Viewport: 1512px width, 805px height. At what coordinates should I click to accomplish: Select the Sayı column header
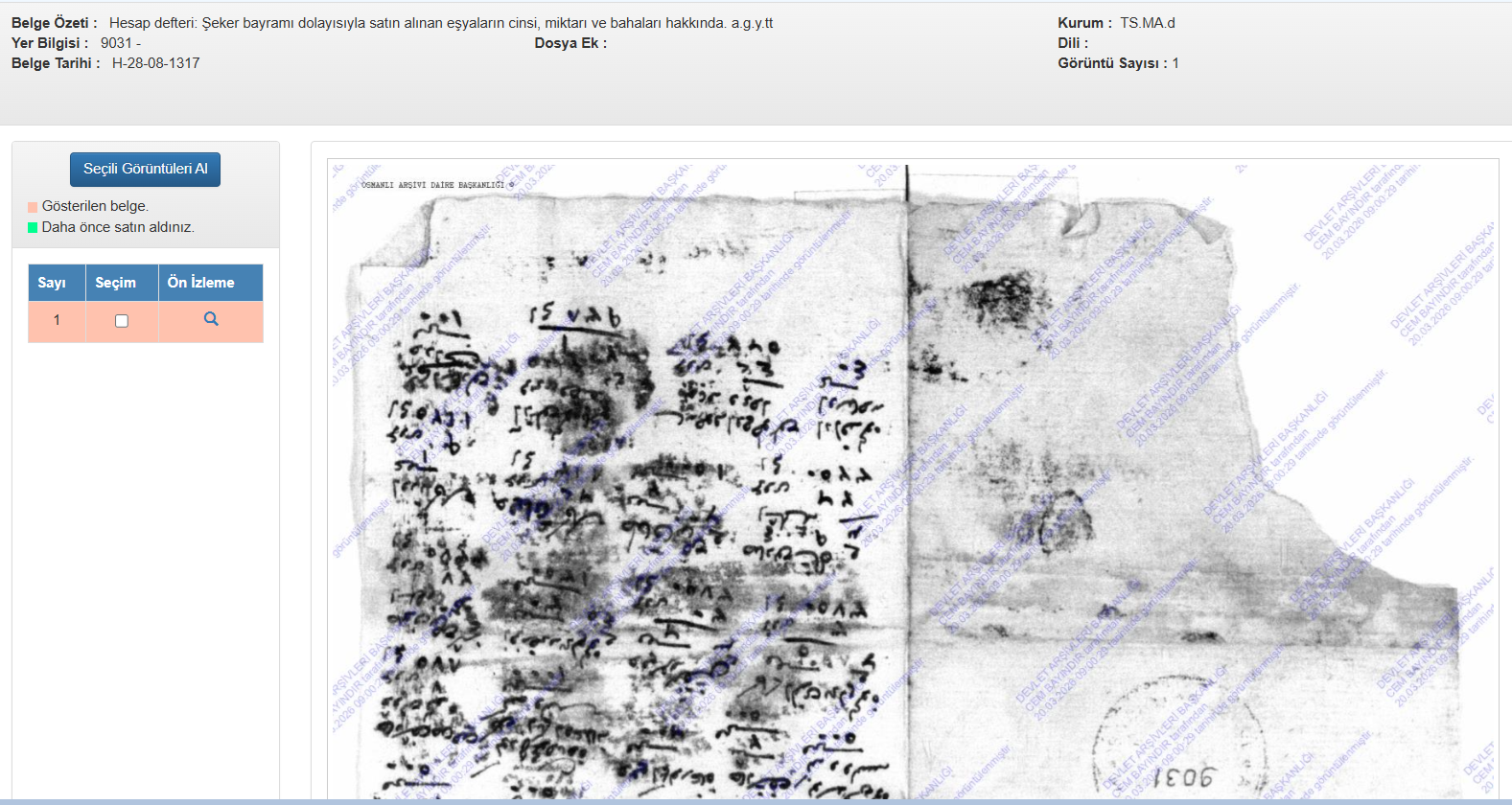52,283
